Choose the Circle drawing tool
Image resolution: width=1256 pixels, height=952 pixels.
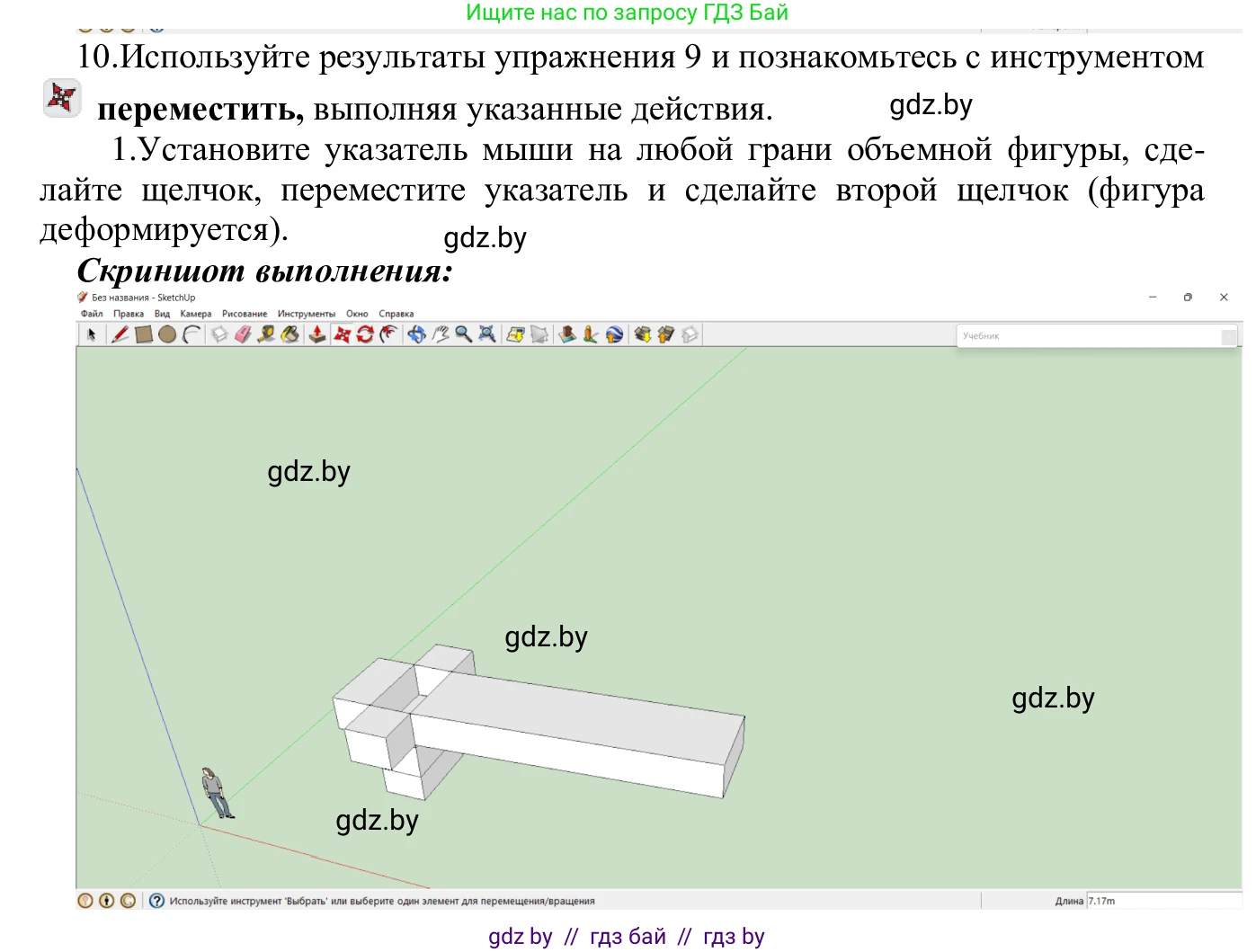[x=166, y=334]
